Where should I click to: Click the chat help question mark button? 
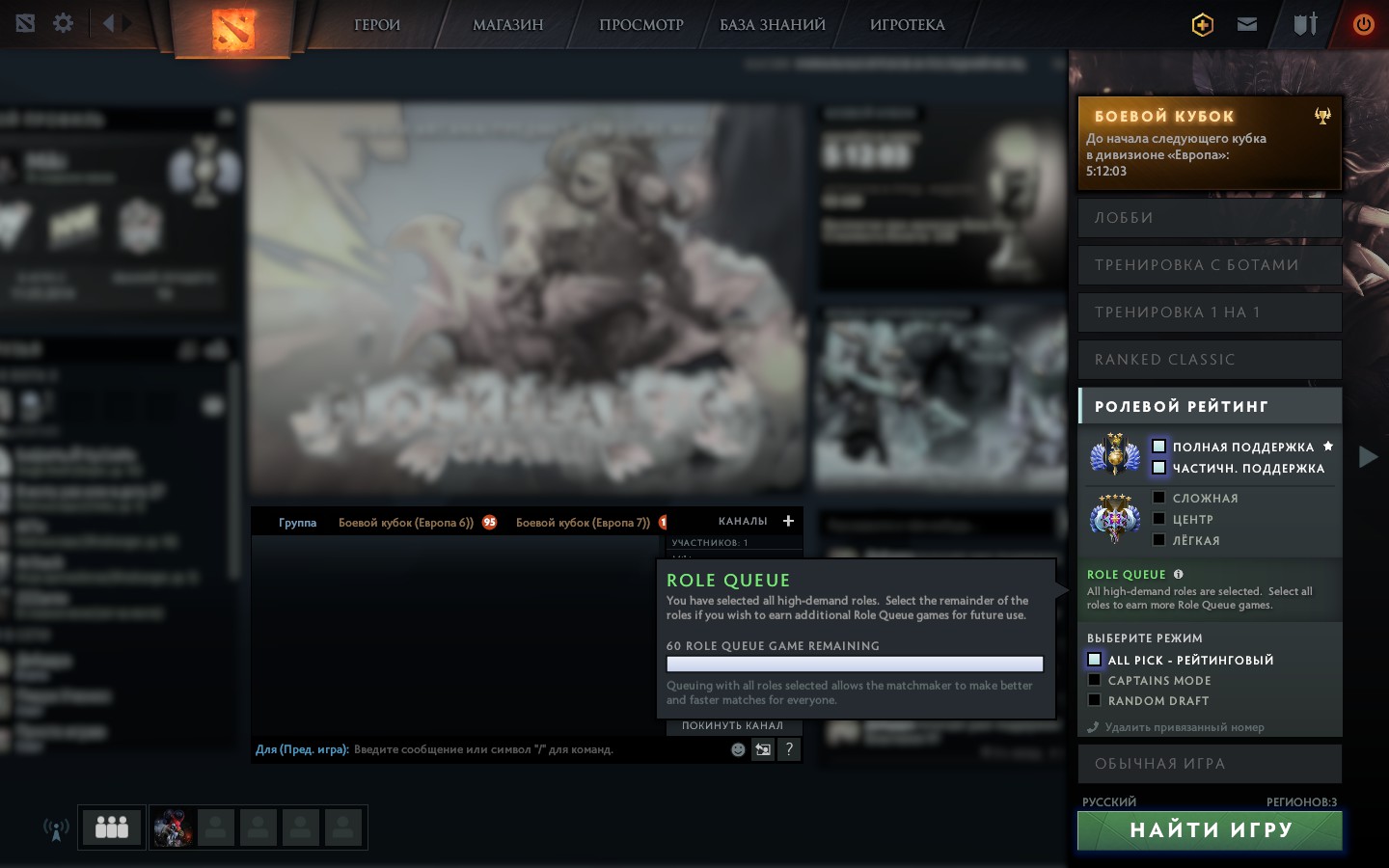789,749
